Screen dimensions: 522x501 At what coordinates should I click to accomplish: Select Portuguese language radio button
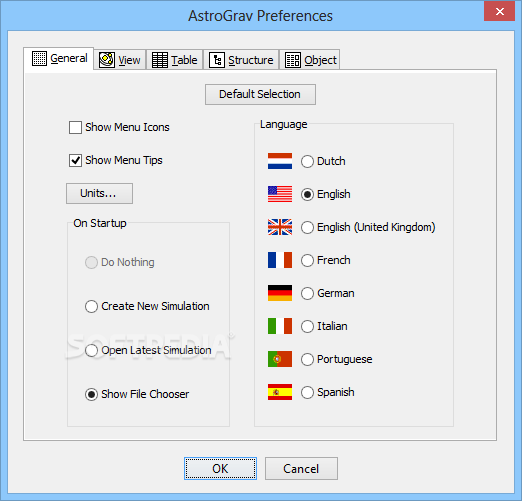point(307,359)
